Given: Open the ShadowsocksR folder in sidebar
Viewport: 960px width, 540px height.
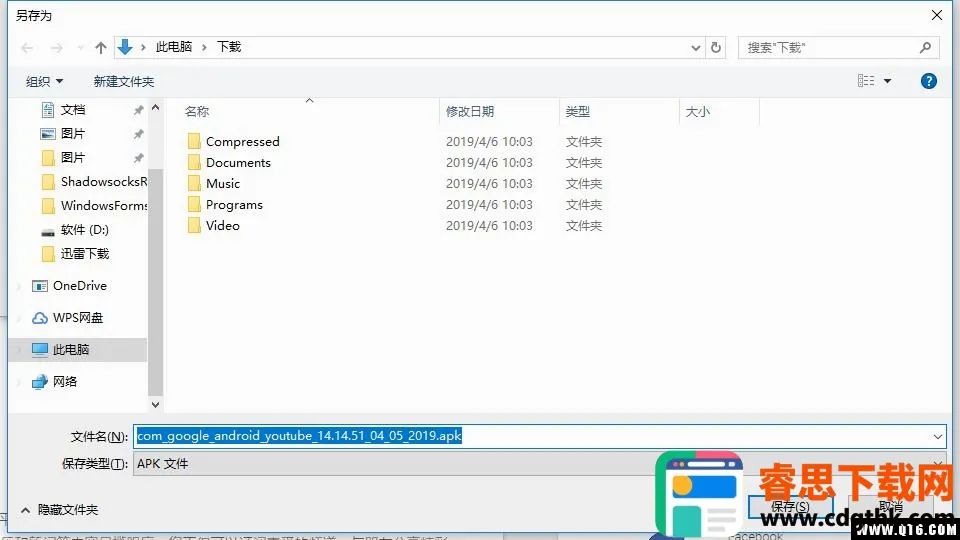Looking at the screenshot, I should pyautogui.click(x=94, y=182).
